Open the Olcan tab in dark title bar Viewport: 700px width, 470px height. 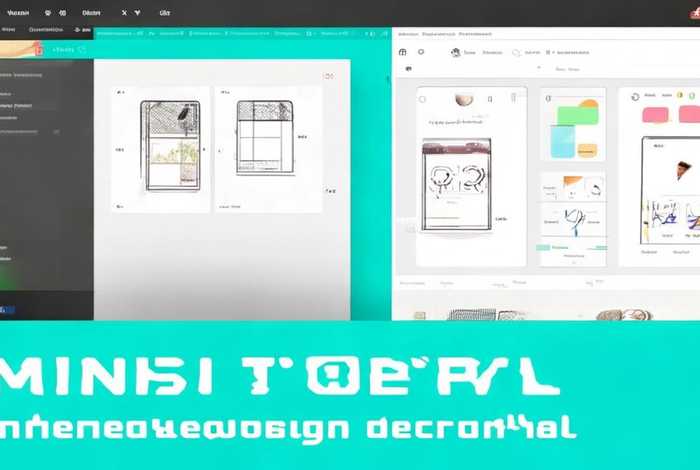pos(91,14)
